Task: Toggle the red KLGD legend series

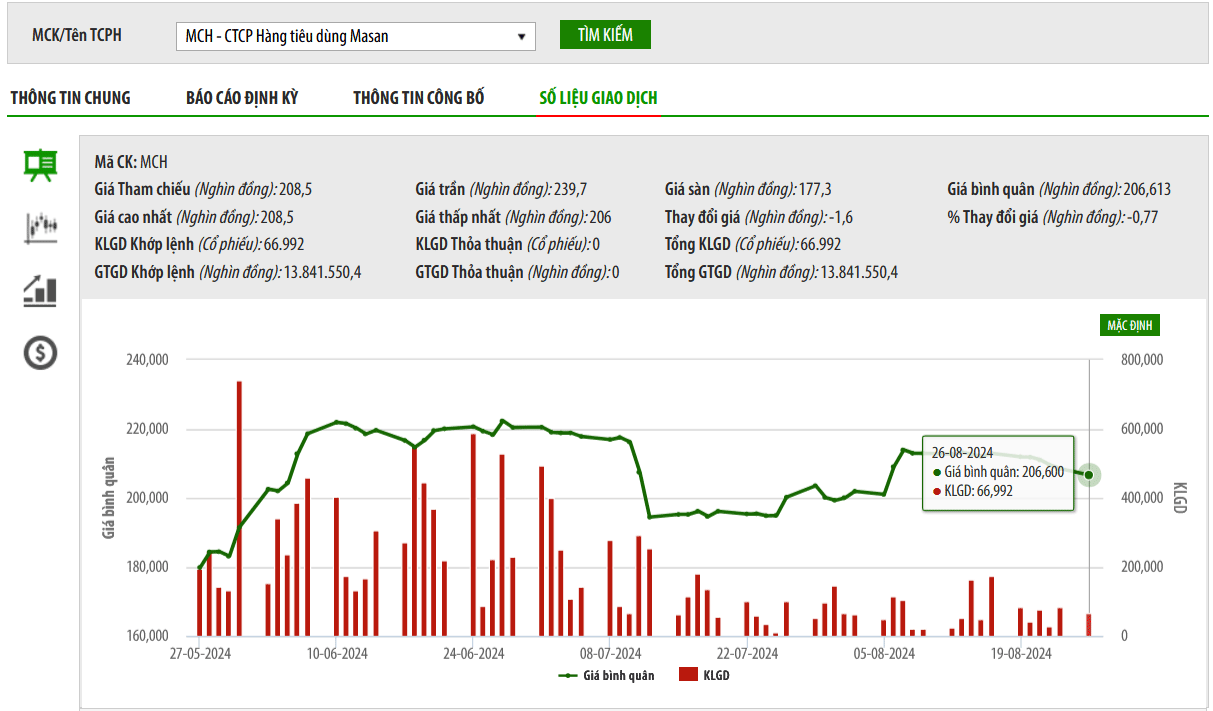Action: 704,676
